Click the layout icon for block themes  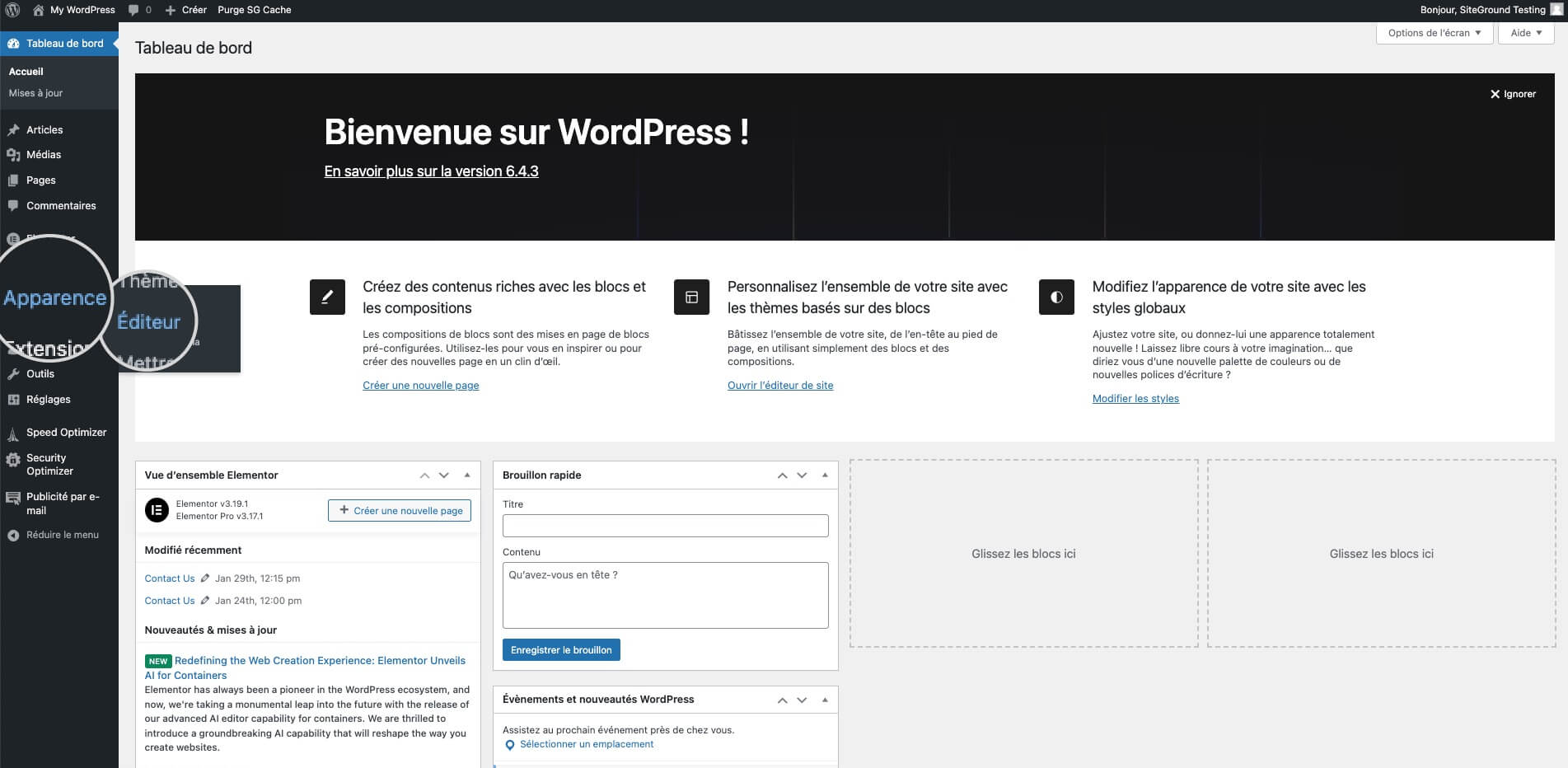click(691, 297)
